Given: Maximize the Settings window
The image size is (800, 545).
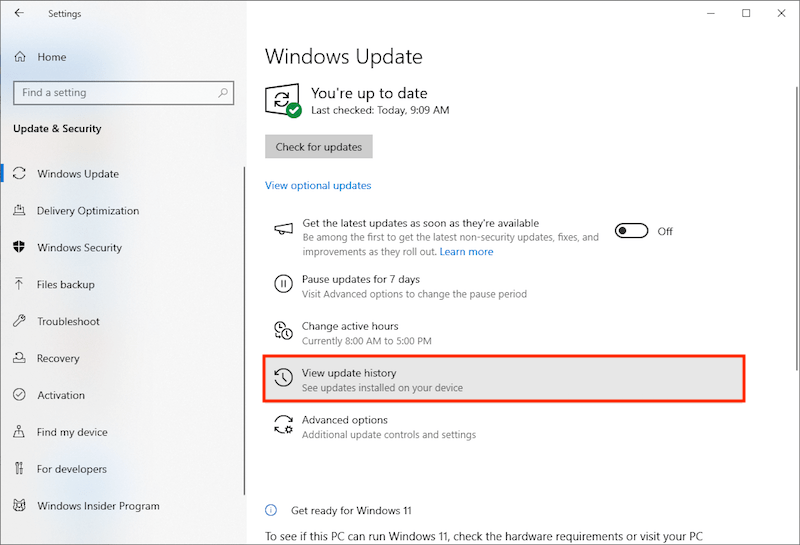Looking at the screenshot, I should (746, 13).
